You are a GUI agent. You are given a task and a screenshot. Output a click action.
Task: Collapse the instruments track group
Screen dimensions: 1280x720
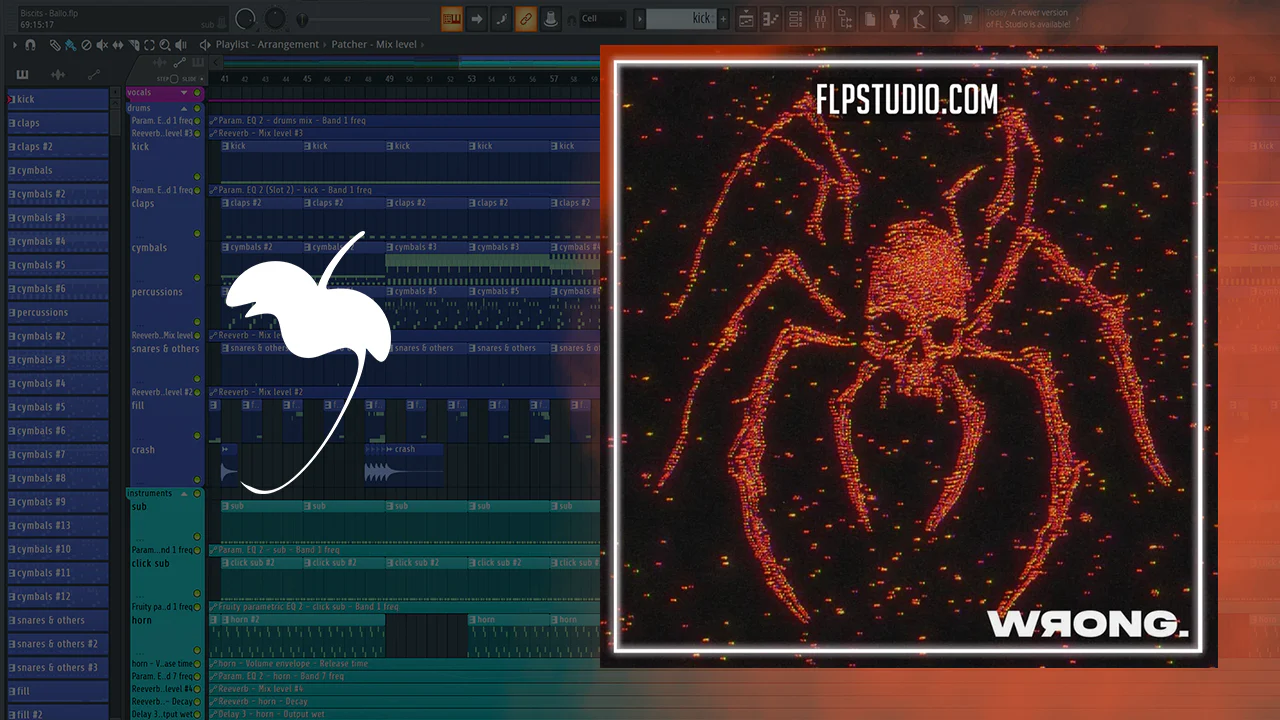coord(184,493)
